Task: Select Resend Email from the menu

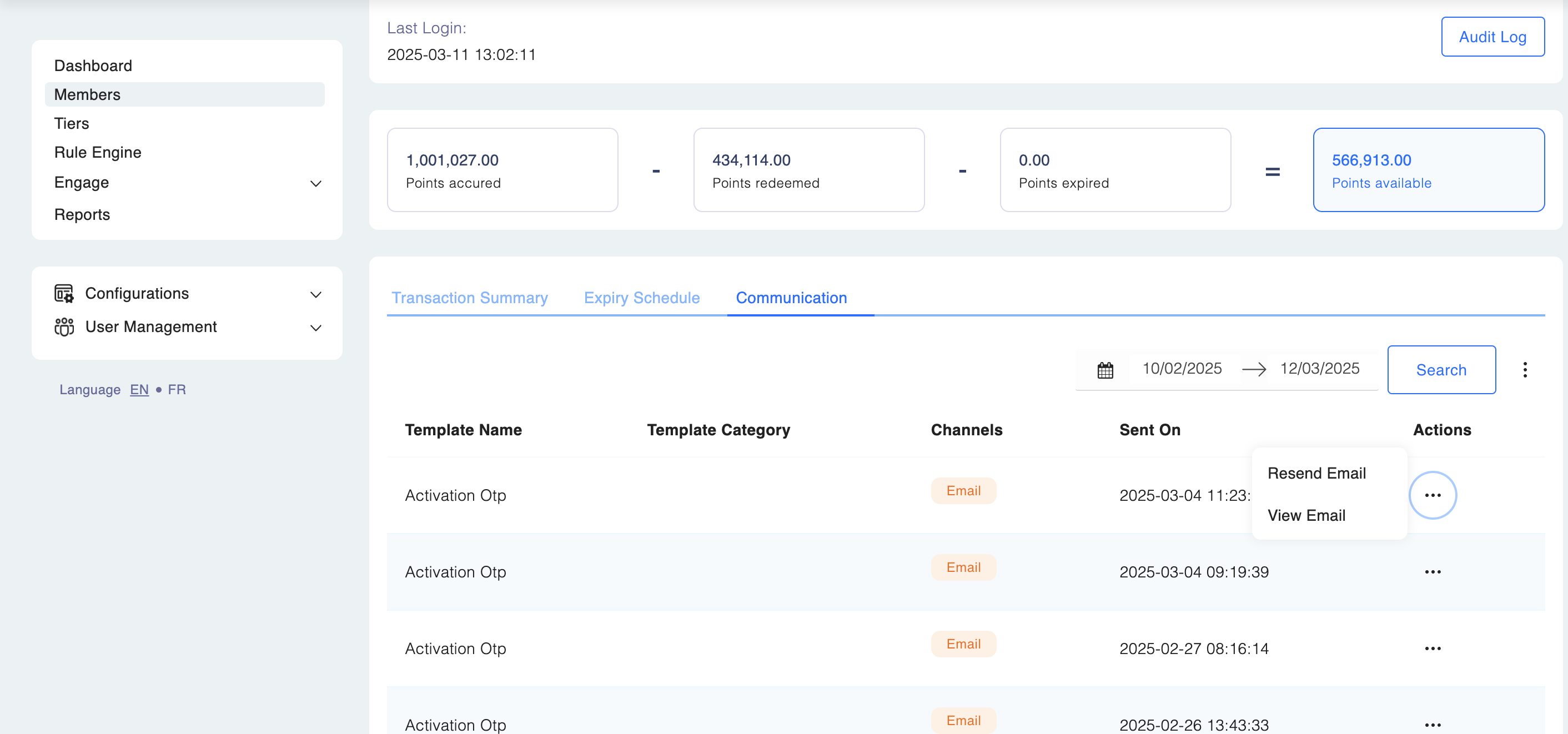Action: pyautogui.click(x=1316, y=474)
